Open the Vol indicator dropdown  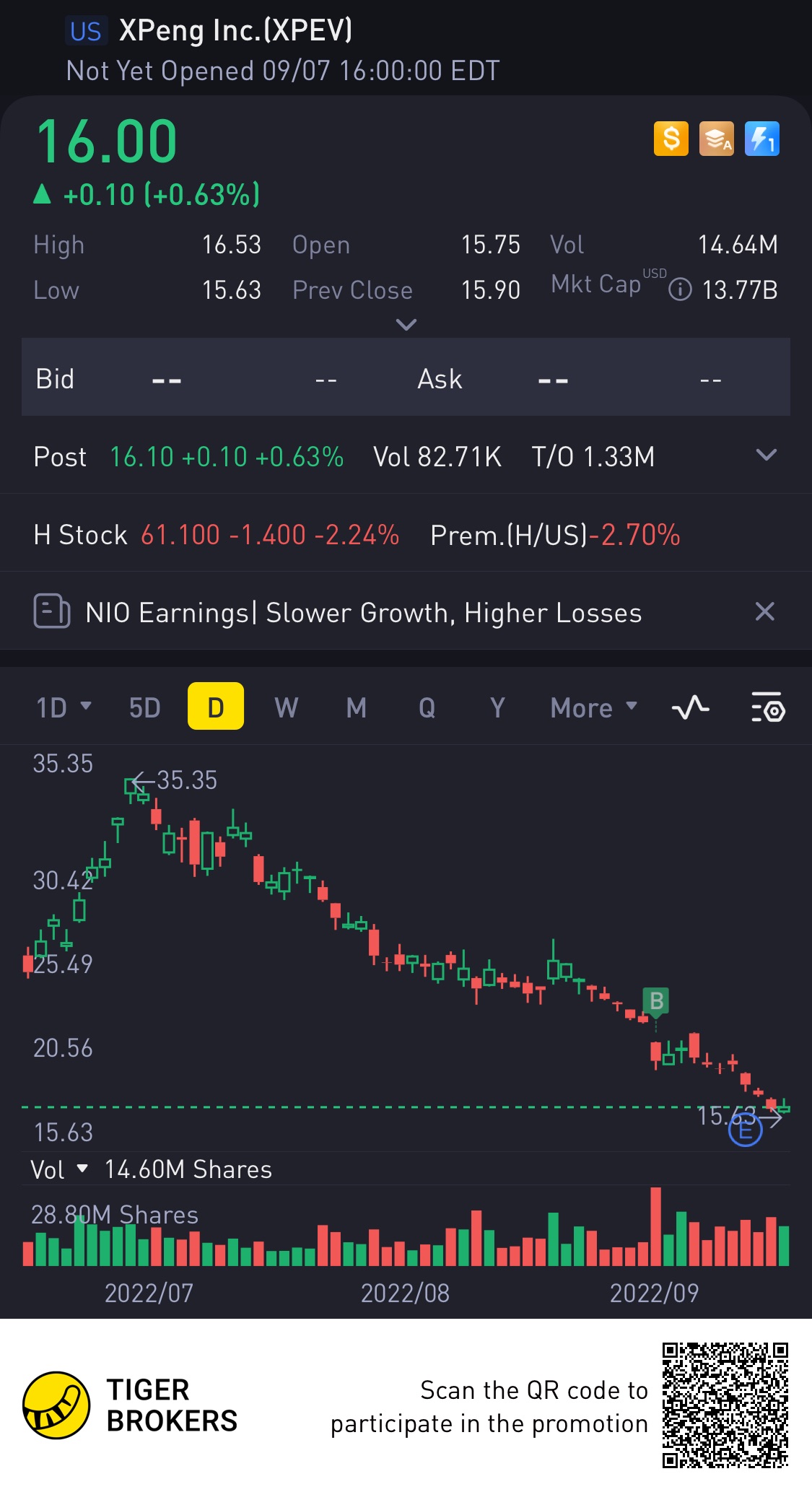(x=58, y=1169)
